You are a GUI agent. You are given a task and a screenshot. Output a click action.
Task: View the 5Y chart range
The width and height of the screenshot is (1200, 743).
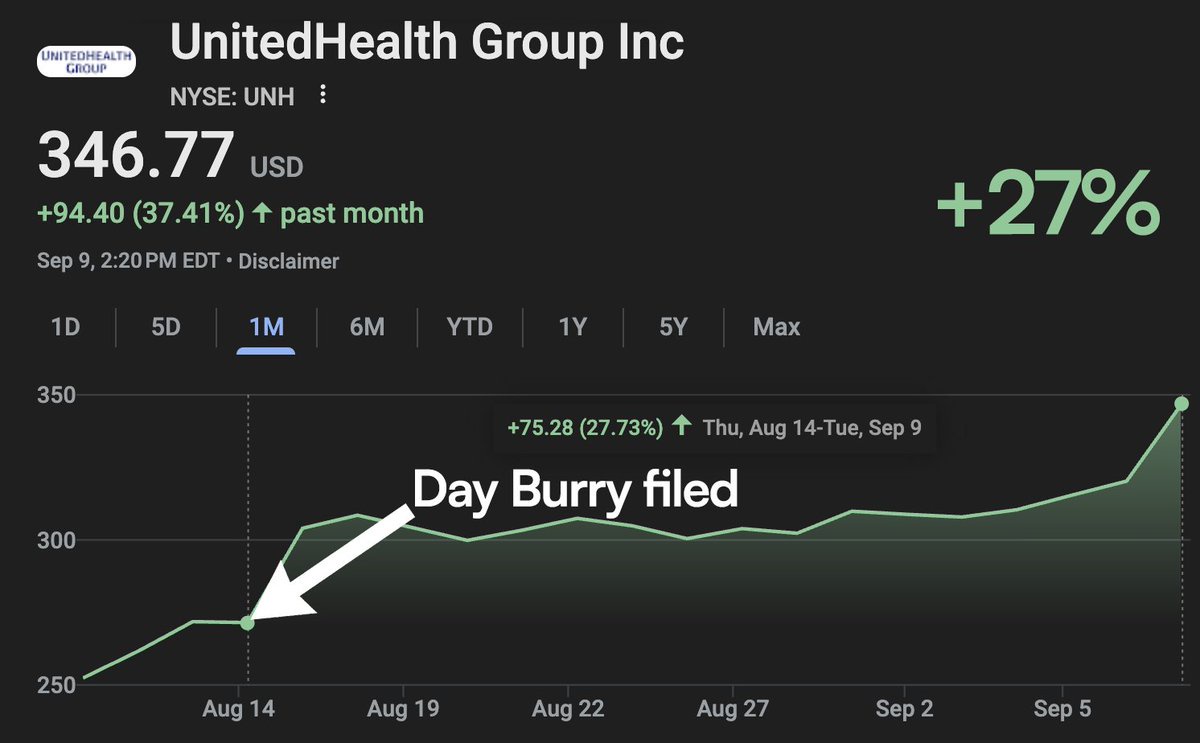click(673, 327)
